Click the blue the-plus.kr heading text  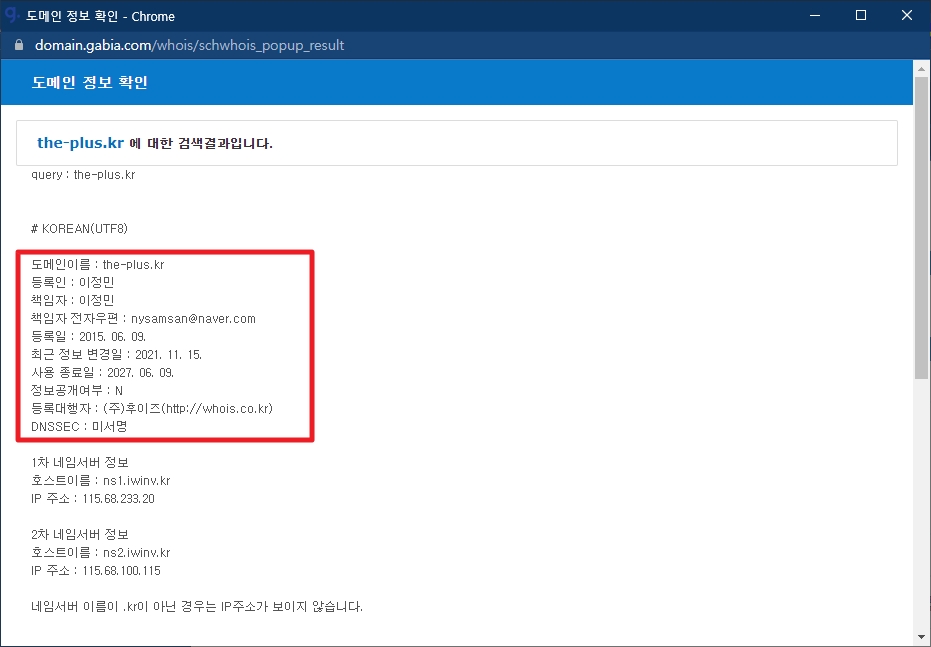(x=80, y=143)
